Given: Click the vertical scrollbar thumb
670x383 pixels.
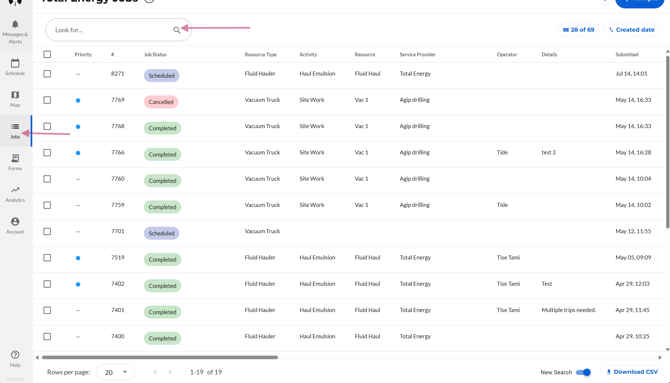Looking at the screenshot, I should [667, 141].
